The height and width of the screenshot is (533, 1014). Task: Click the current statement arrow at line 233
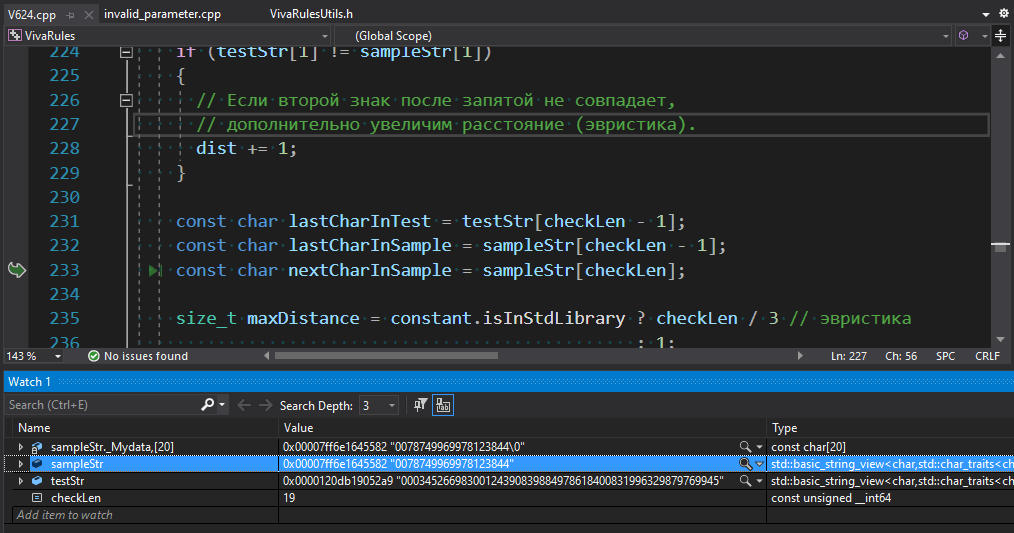16,270
